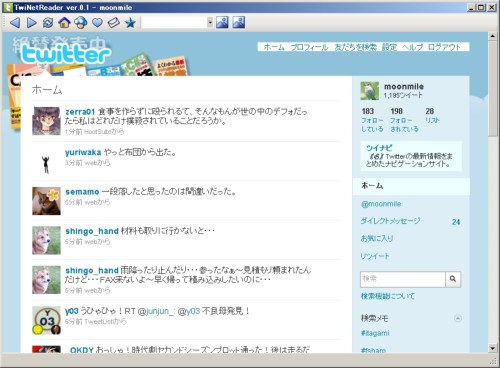Open the toolbar combo box dropdown arrow

pos(210,23)
